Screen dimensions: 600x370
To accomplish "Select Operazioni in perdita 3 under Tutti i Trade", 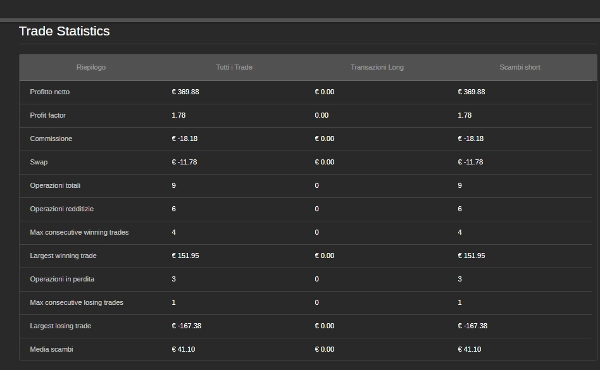I will [x=174, y=279].
